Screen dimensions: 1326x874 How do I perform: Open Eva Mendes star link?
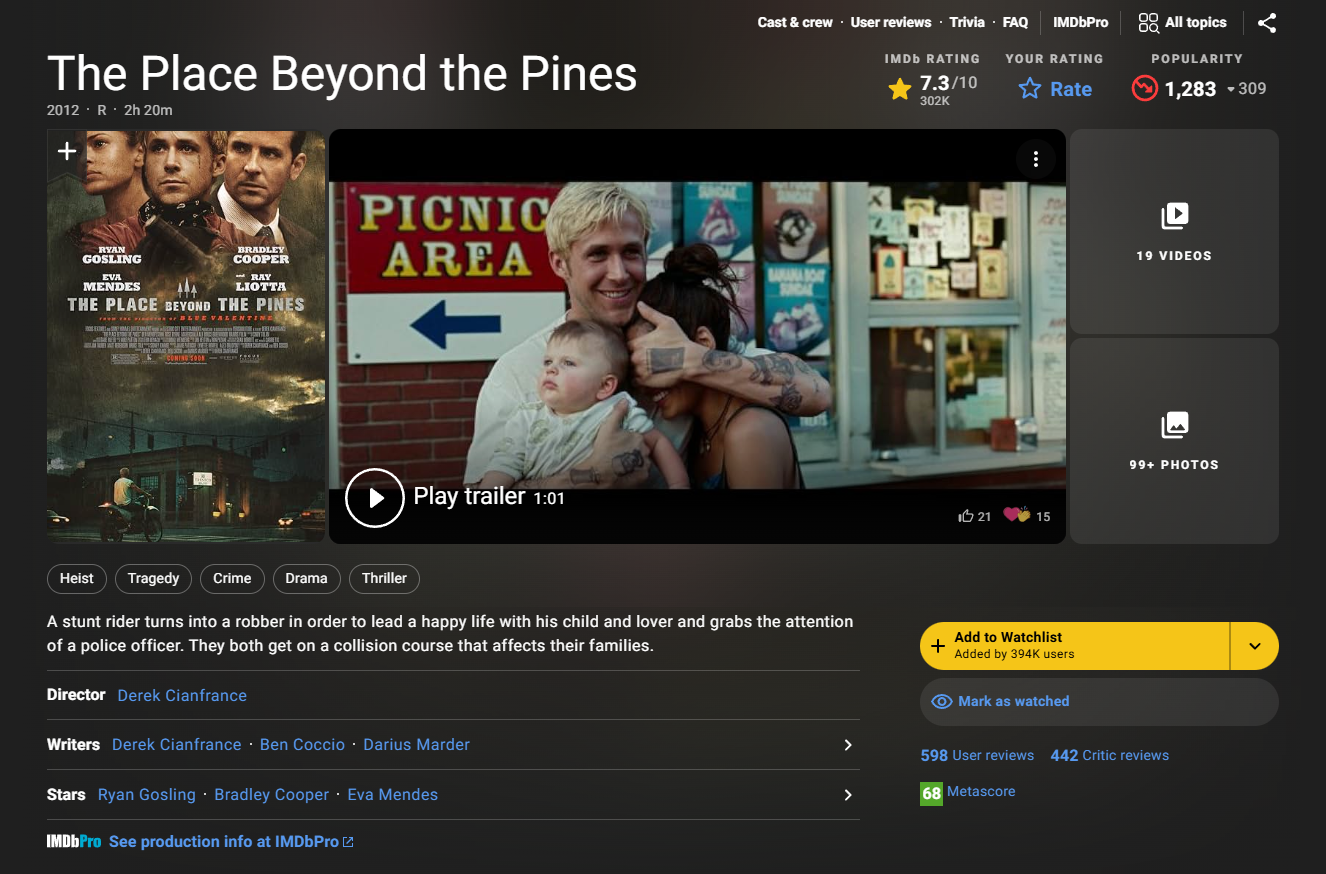point(393,795)
